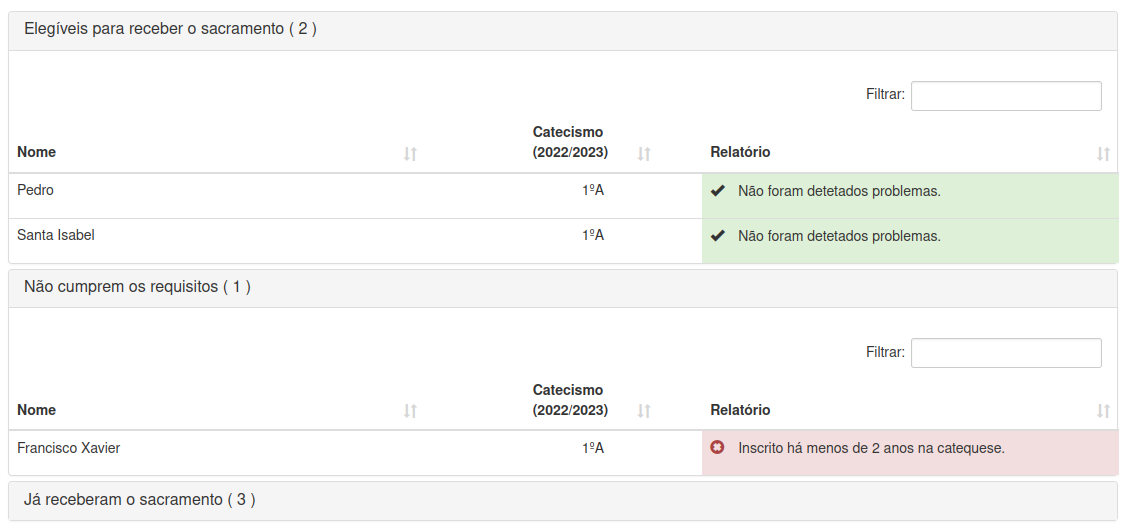Viewport: 1129px width, 527px height.
Task: Expand the 'Já receberam o sacramento' panel
Action: tap(139, 499)
